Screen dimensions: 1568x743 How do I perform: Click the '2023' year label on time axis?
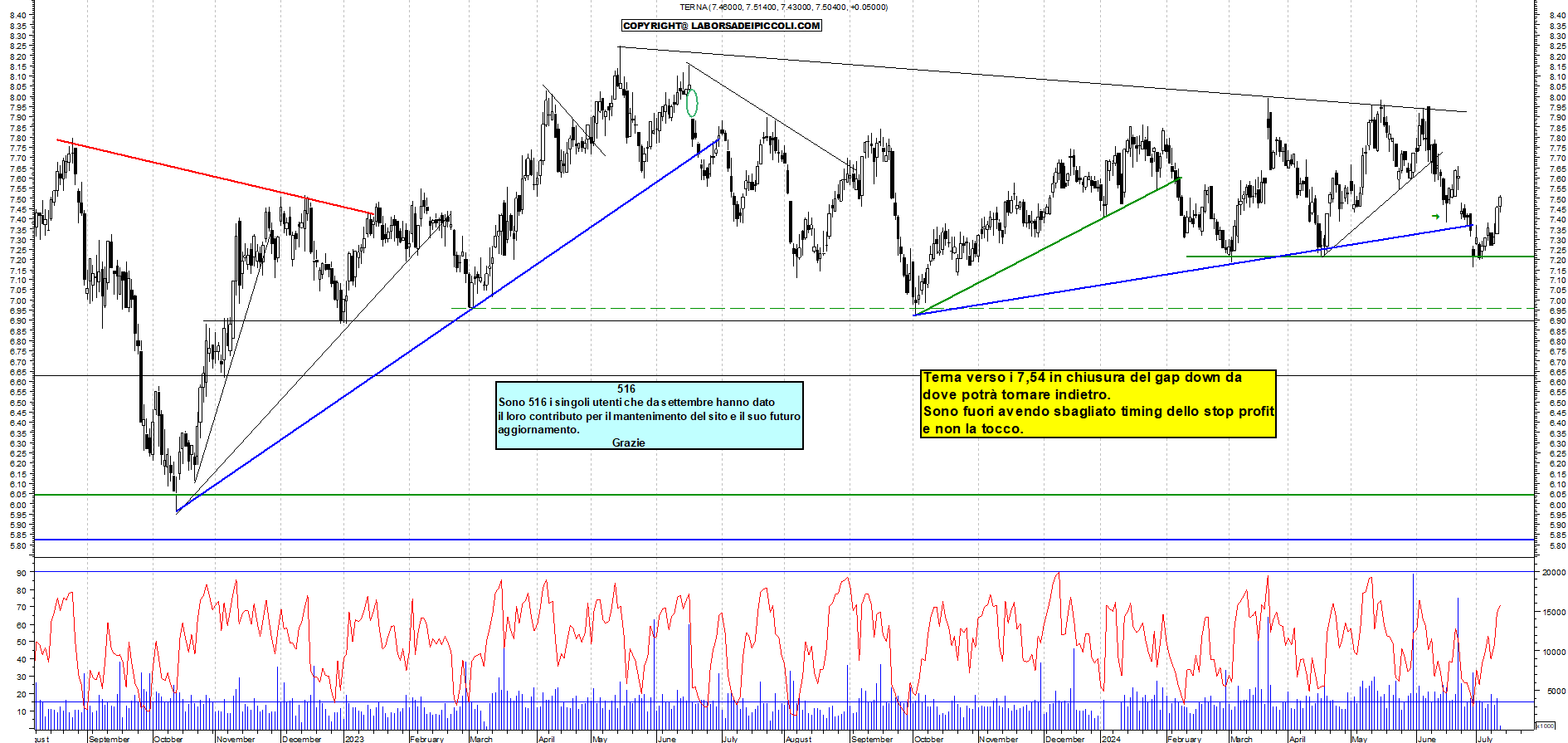click(354, 739)
